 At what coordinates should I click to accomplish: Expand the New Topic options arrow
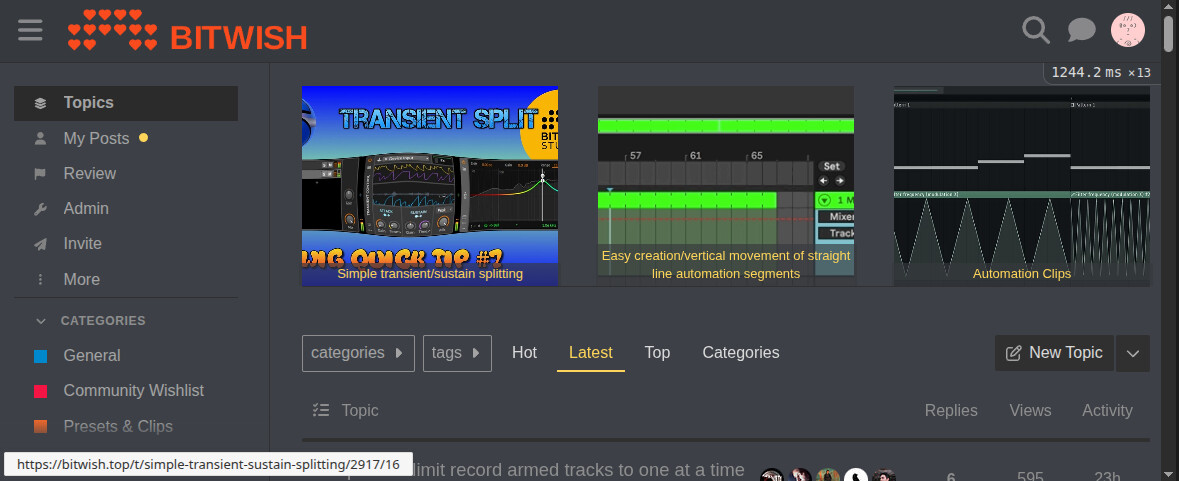[1132, 353]
